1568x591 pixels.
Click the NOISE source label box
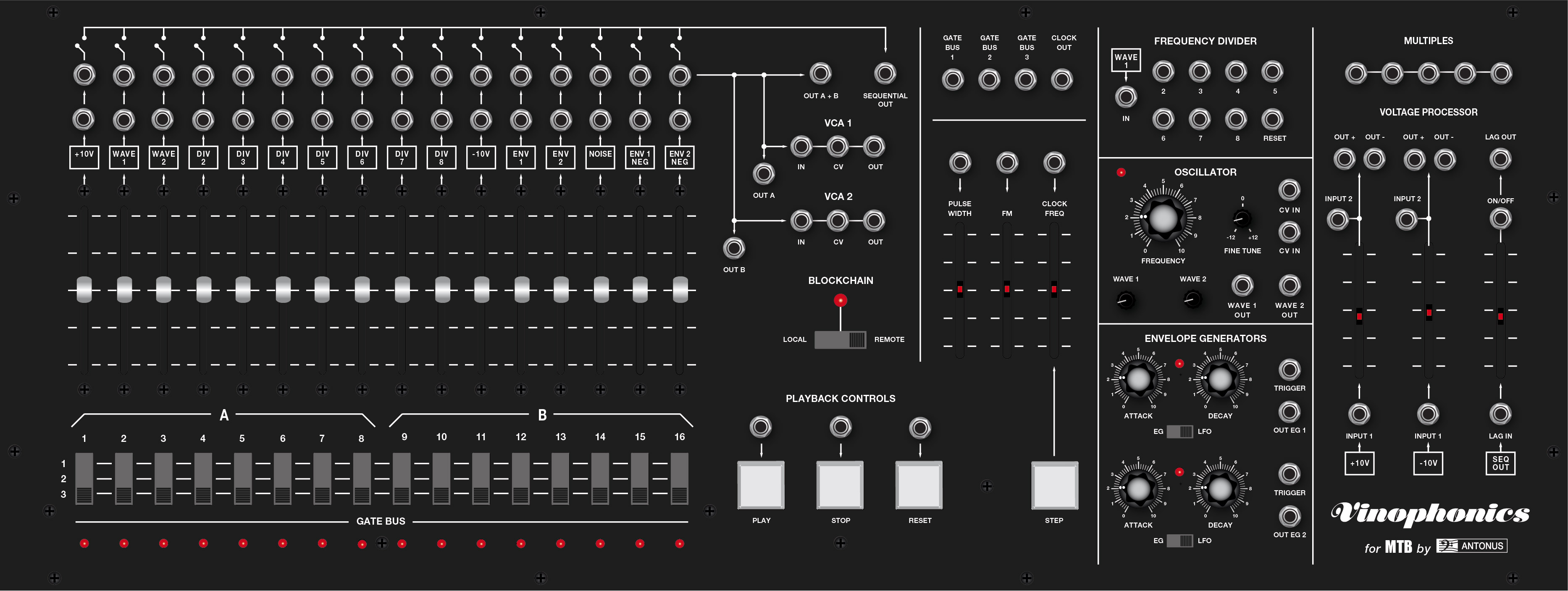600,157
